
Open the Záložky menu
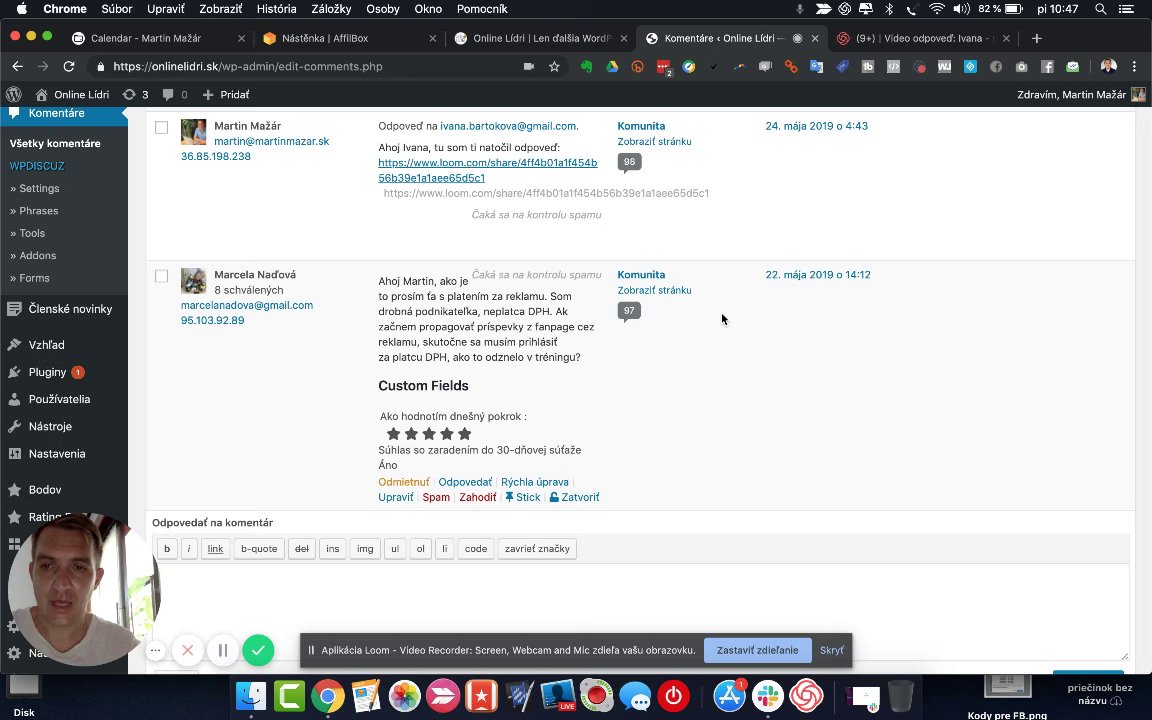pos(331,9)
